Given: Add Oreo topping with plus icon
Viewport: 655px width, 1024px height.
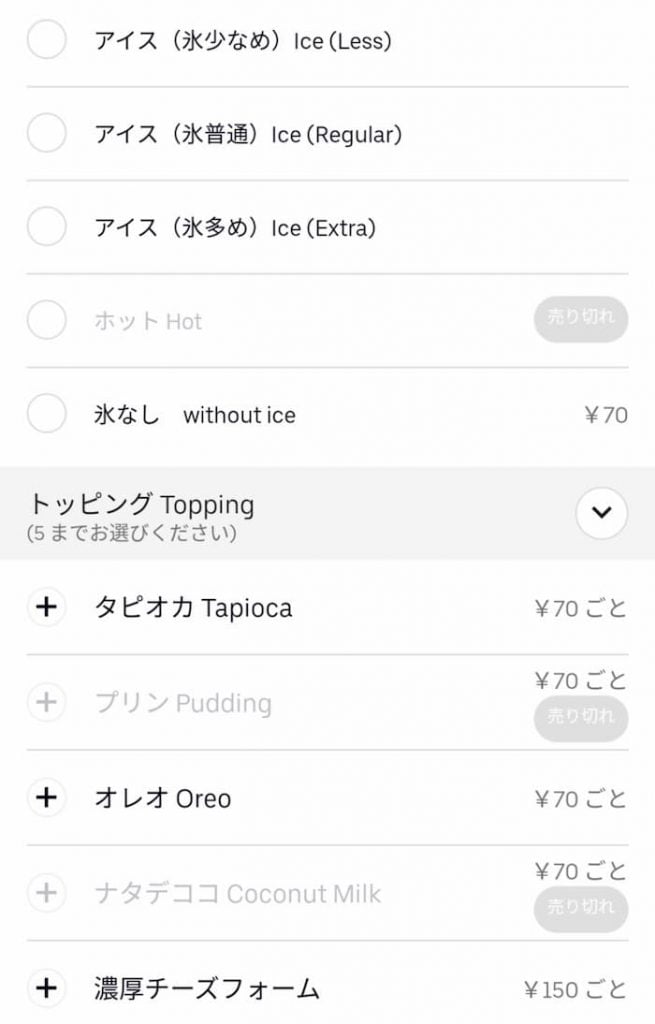Looking at the screenshot, I should click(x=46, y=798).
